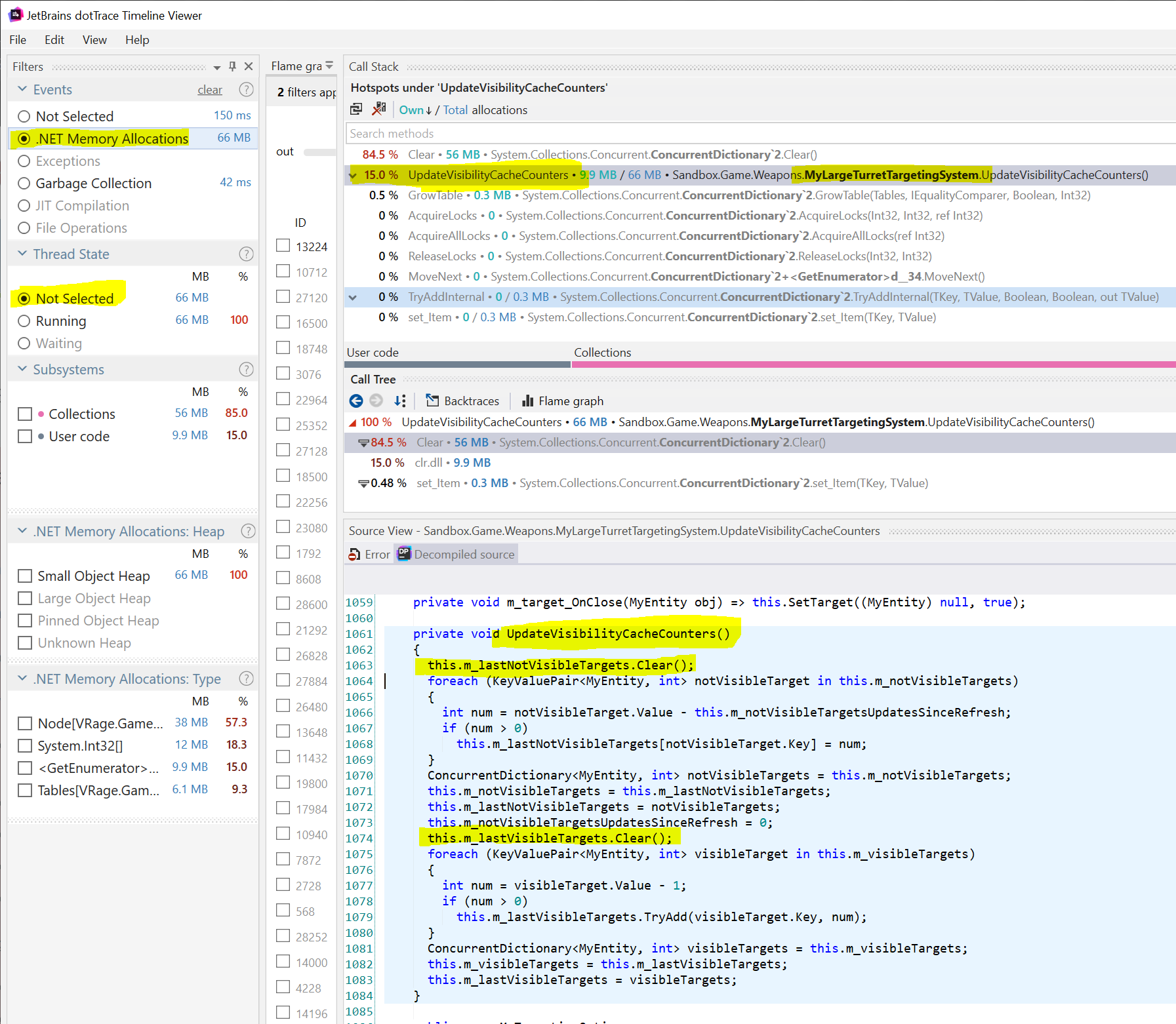Click the sort-order arrow icon in Call Tree
1176x1024 pixels.
point(399,401)
